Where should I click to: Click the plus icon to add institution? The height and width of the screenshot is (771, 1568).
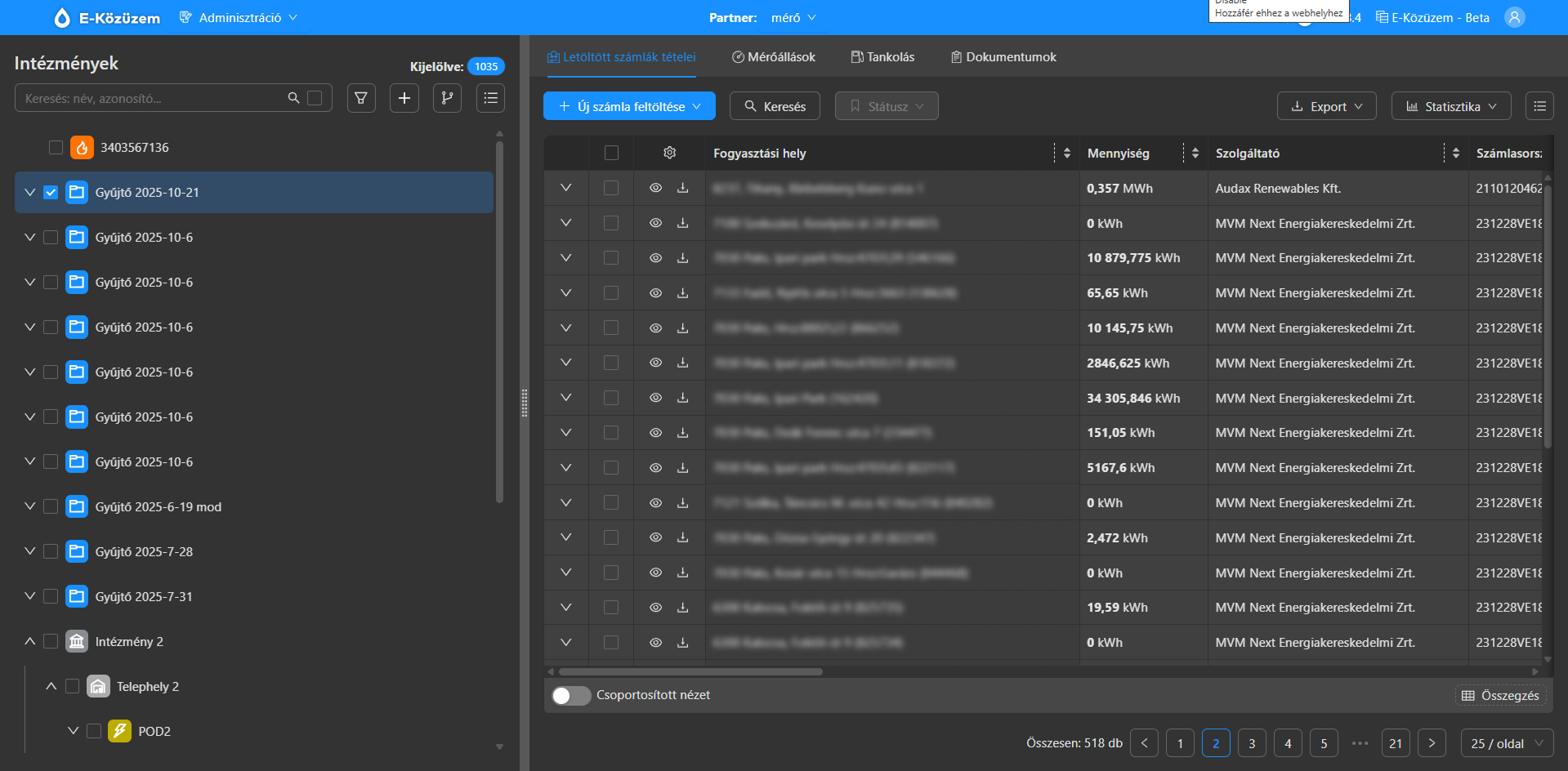pyautogui.click(x=404, y=98)
